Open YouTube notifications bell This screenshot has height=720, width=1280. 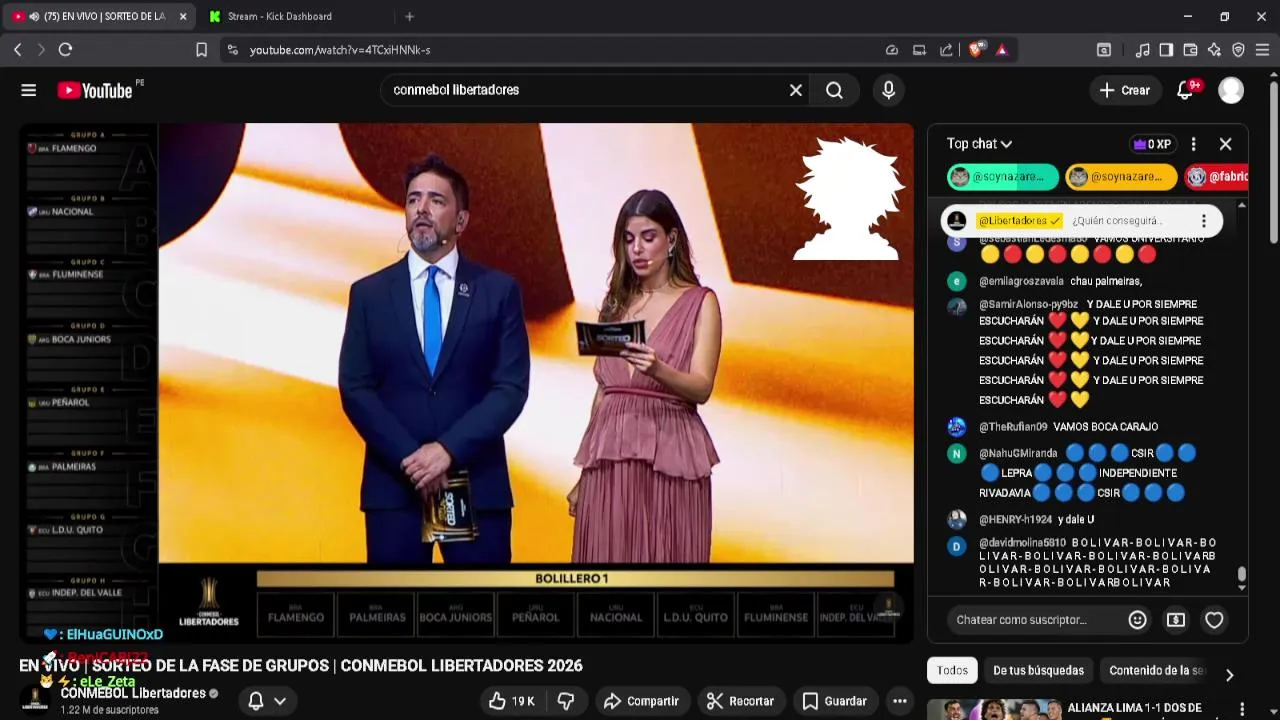[x=1186, y=90]
